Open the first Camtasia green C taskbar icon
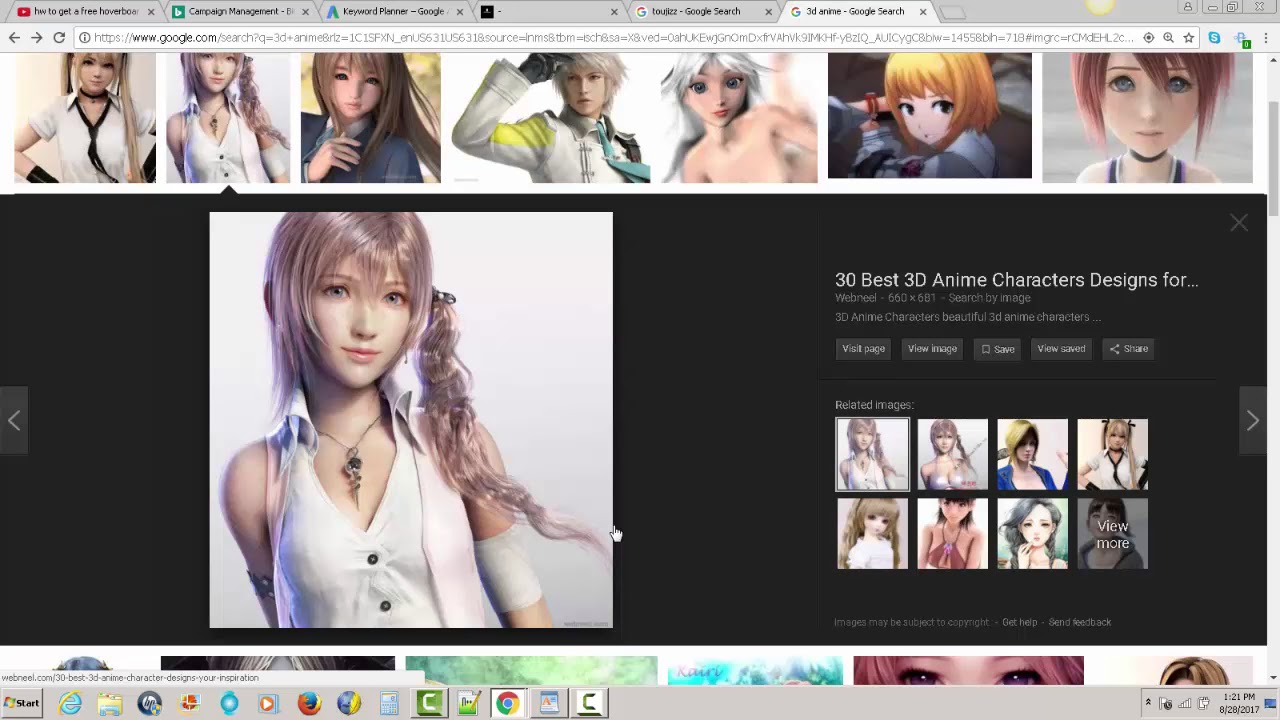 430,703
